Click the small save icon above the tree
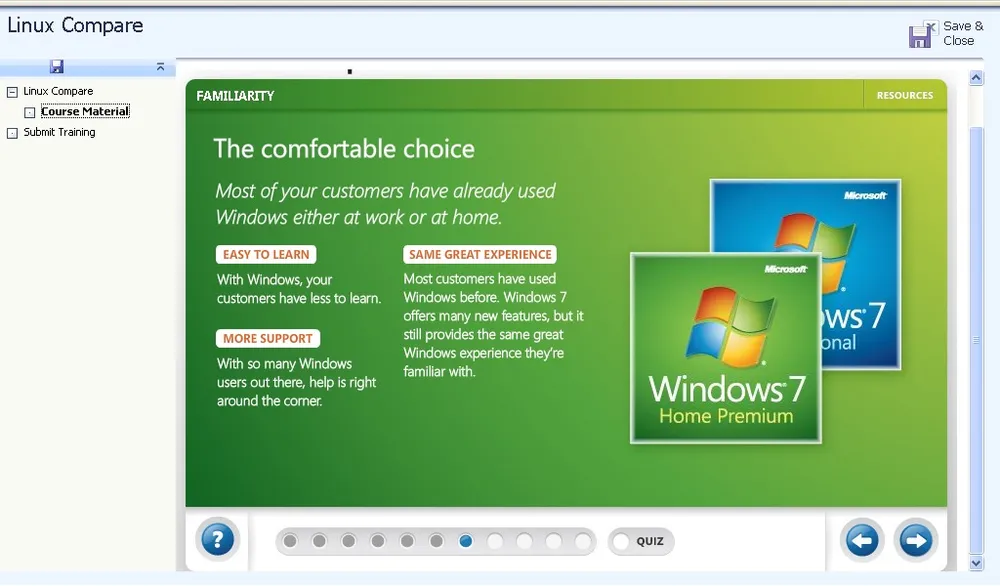 pos(57,66)
